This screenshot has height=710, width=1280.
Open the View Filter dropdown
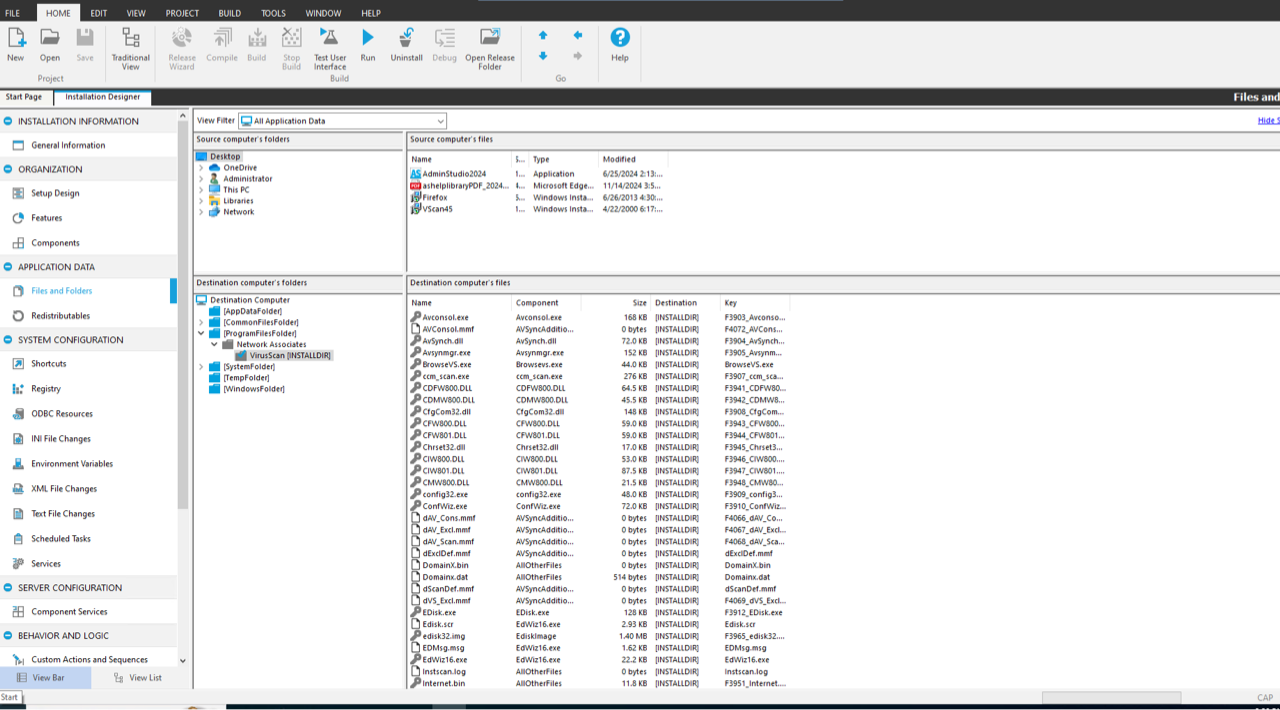pyautogui.click(x=440, y=121)
